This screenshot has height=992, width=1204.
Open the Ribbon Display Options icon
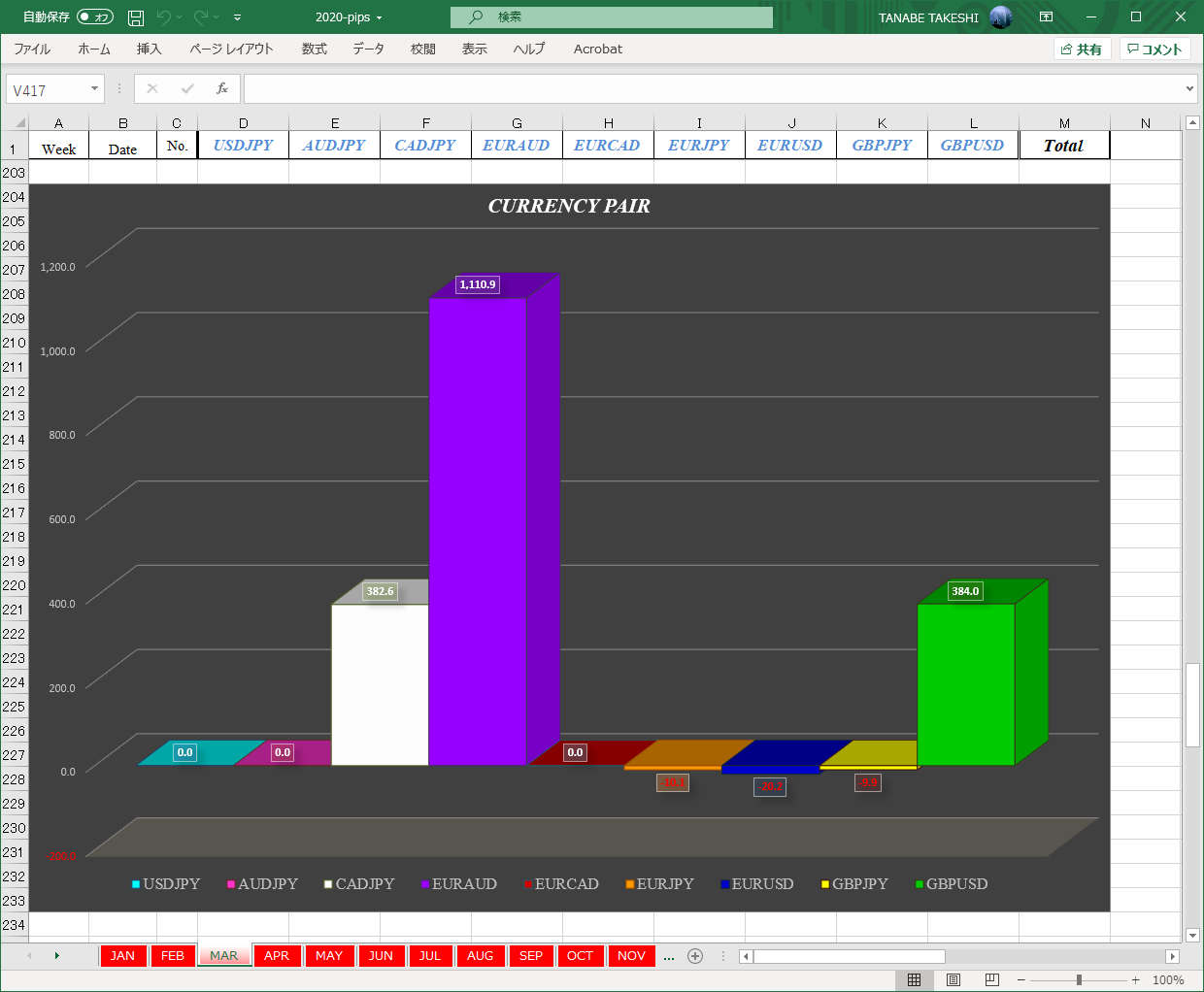[x=1046, y=17]
